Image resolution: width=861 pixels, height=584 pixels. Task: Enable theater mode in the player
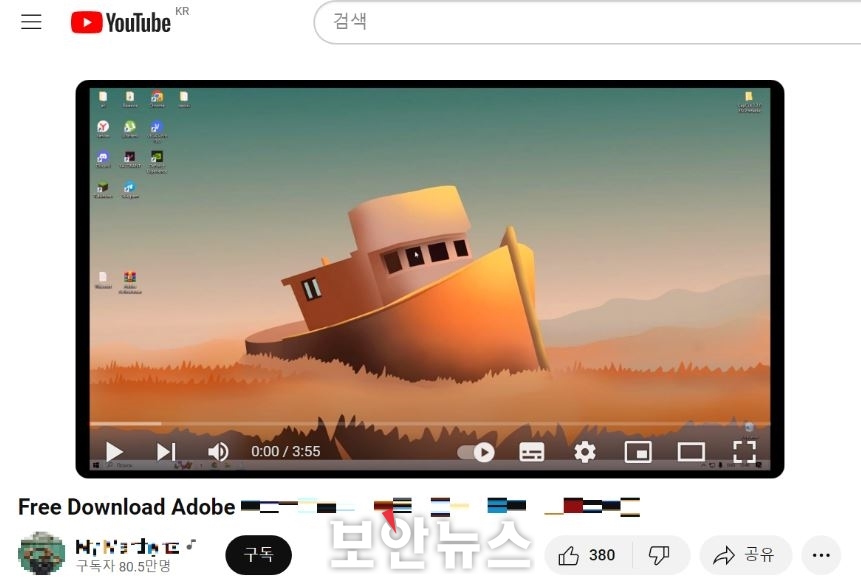[691, 452]
